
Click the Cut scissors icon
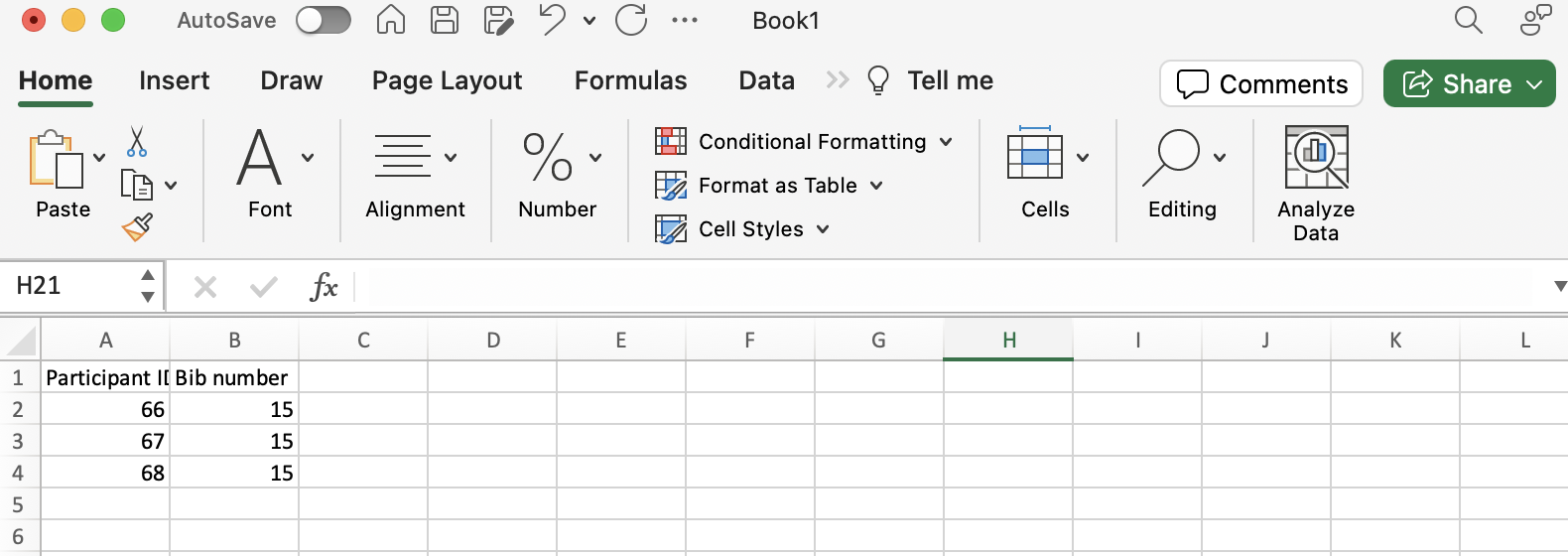coord(137,142)
